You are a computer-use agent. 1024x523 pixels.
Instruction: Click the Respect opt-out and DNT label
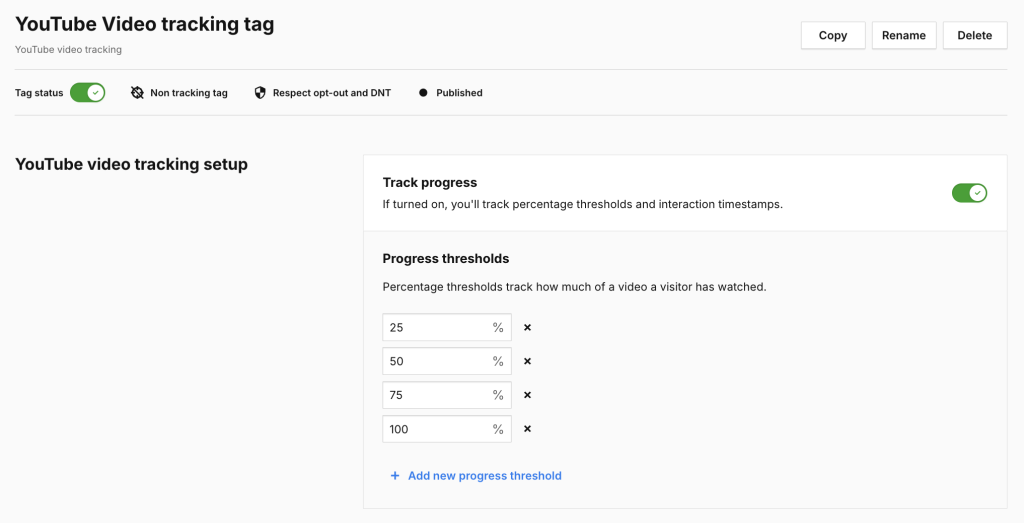click(332, 93)
